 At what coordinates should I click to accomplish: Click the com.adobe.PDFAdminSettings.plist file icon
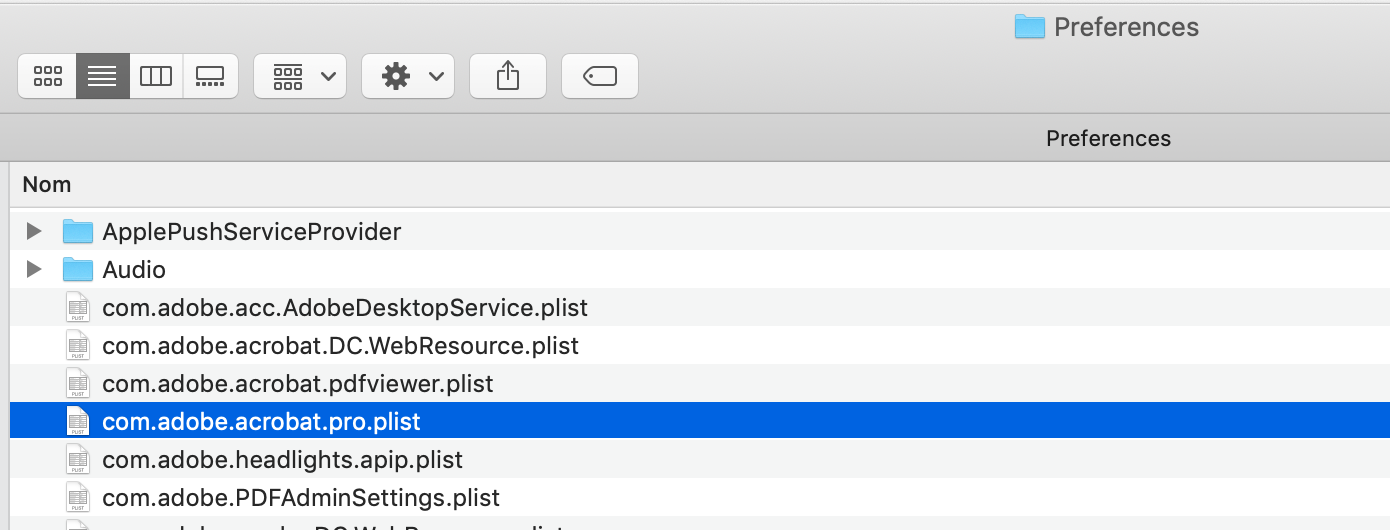click(x=78, y=498)
